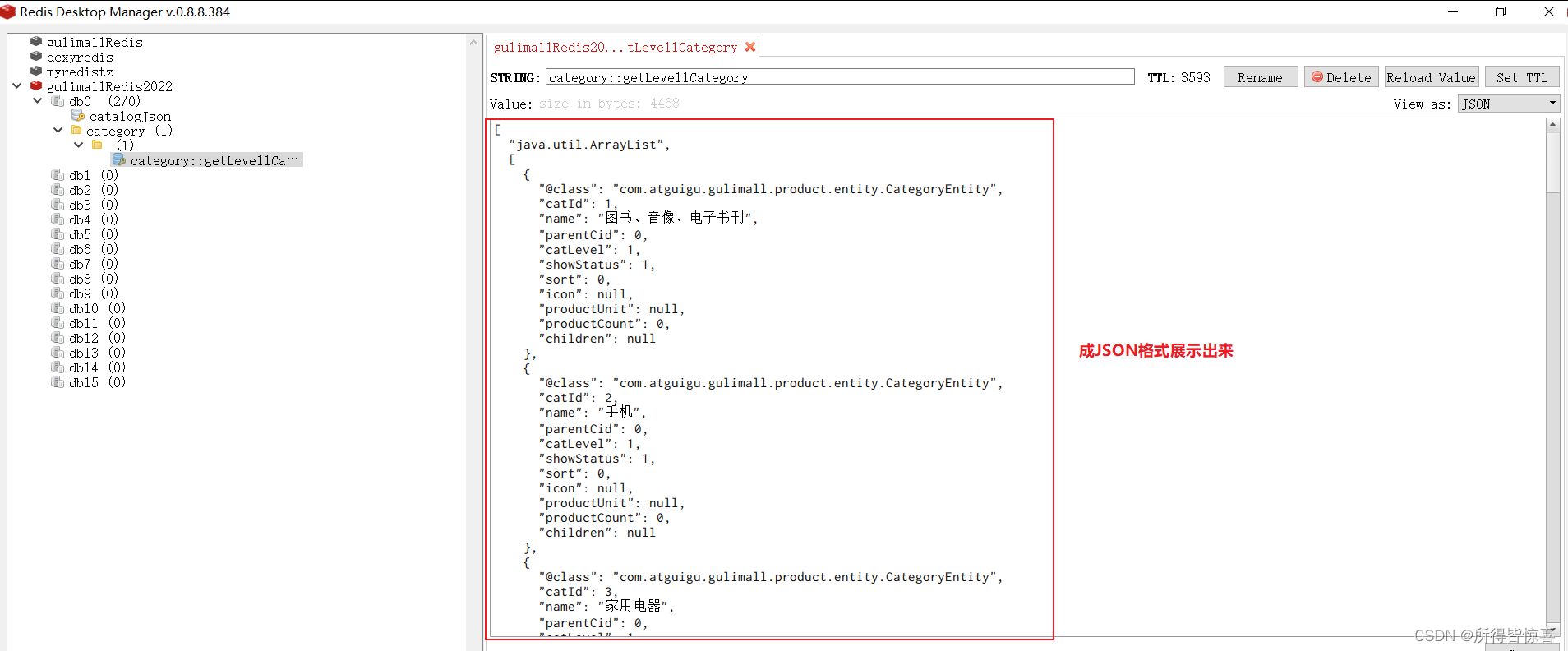This screenshot has height=651, width=1568.
Task: Click the db14 database icon
Action: [58, 367]
